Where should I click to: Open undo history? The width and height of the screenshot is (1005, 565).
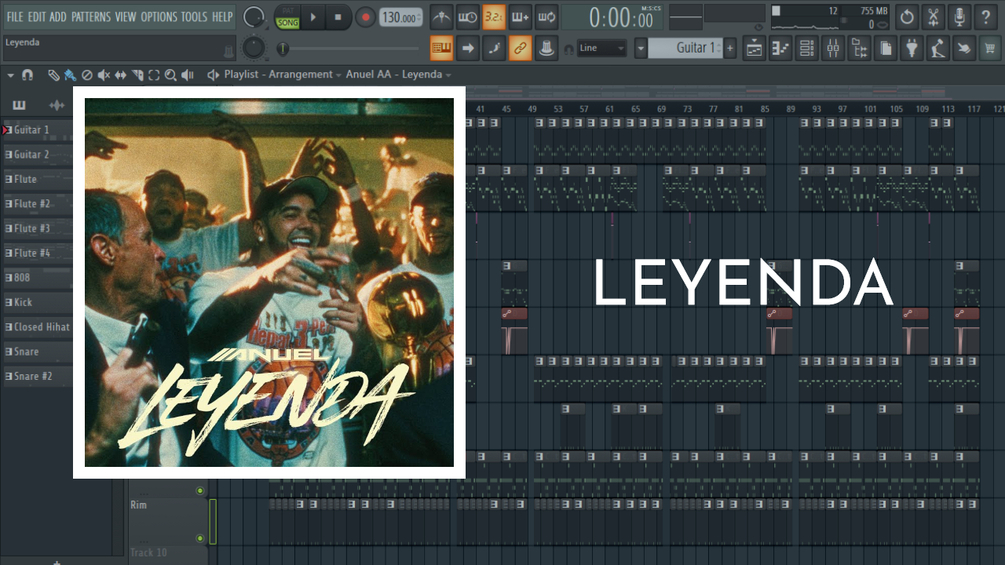[907, 17]
